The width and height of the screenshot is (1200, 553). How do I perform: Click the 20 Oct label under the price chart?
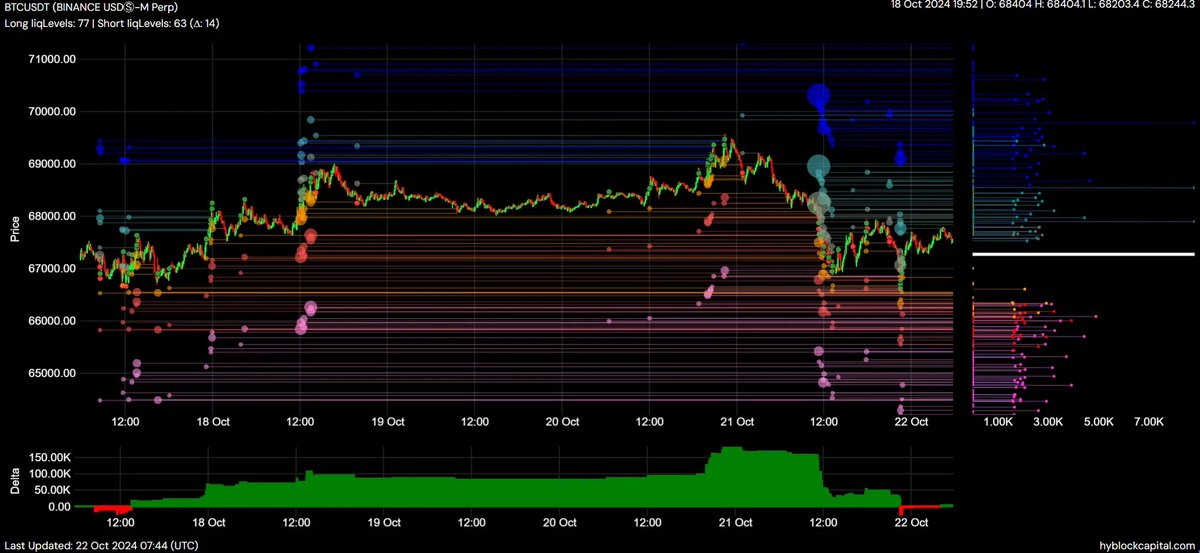pyautogui.click(x=562, y=422)
